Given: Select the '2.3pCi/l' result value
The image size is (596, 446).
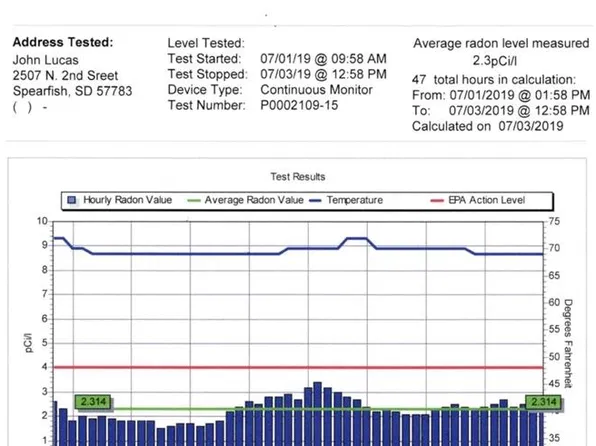Looking at the screenshot, I should [495, 60].
